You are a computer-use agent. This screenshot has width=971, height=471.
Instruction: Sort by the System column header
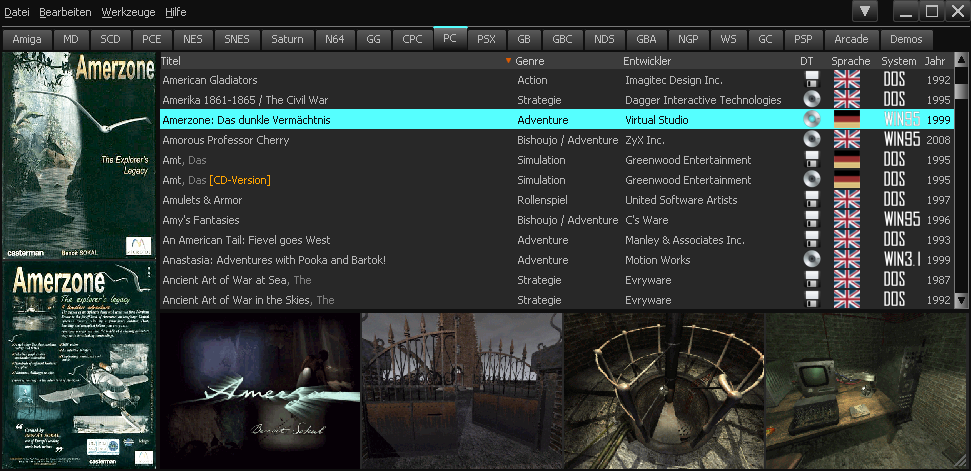(899, 61)
